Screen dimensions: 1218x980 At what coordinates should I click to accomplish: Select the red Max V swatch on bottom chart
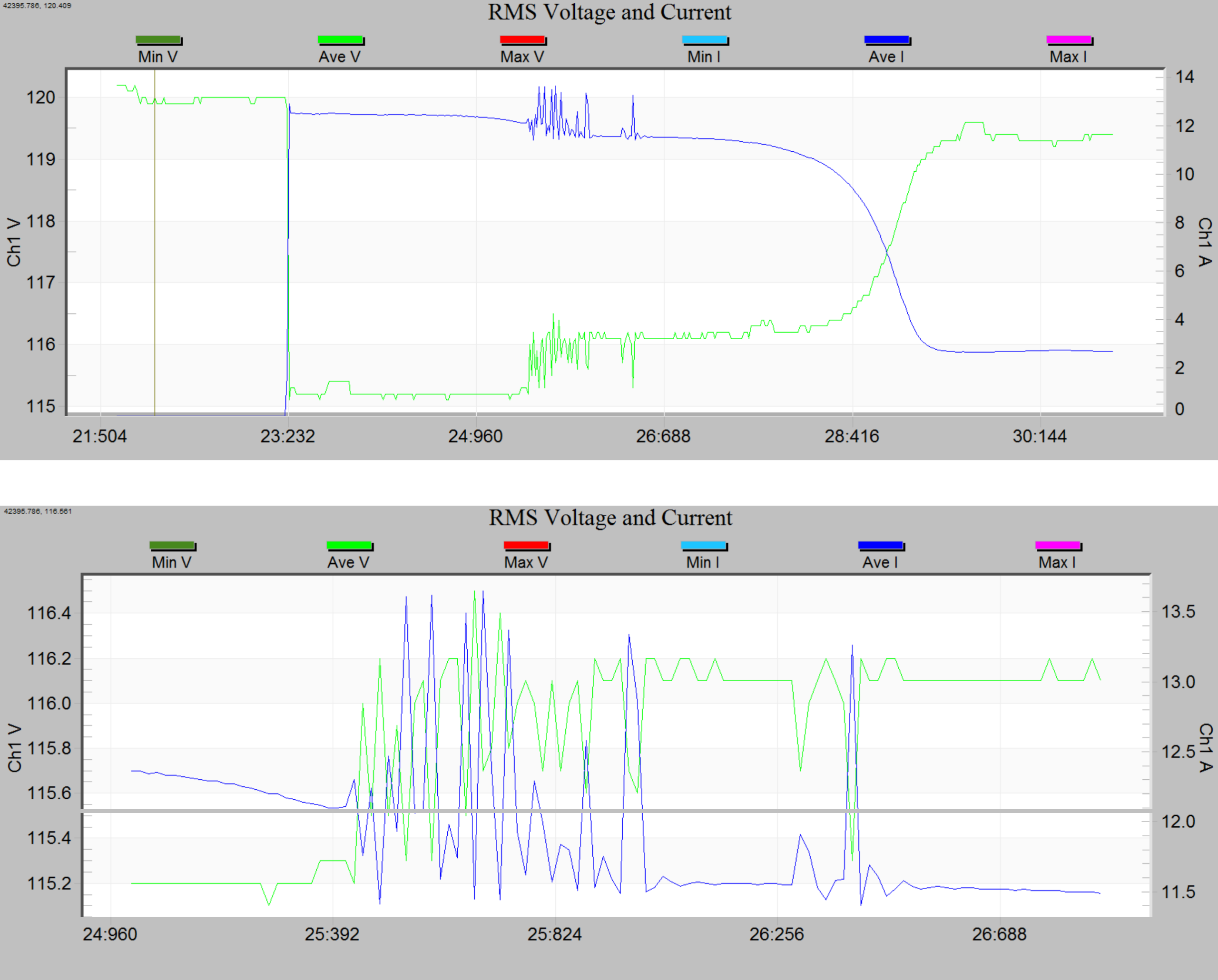tap(526, 546)
